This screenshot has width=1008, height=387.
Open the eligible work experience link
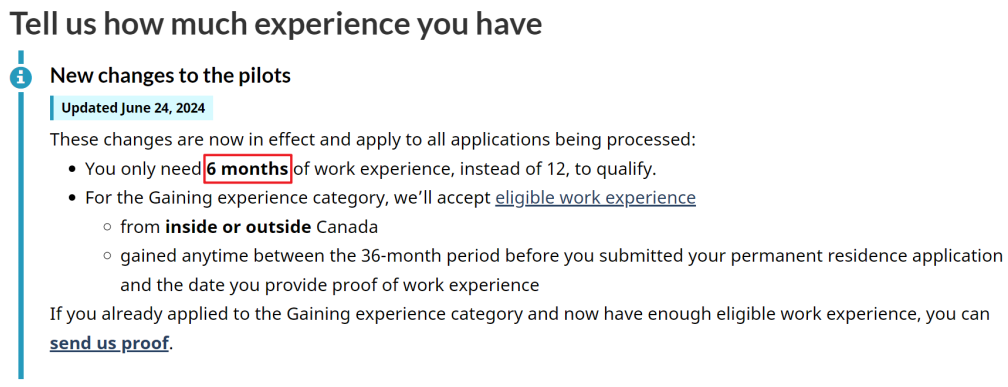[595, 197]
